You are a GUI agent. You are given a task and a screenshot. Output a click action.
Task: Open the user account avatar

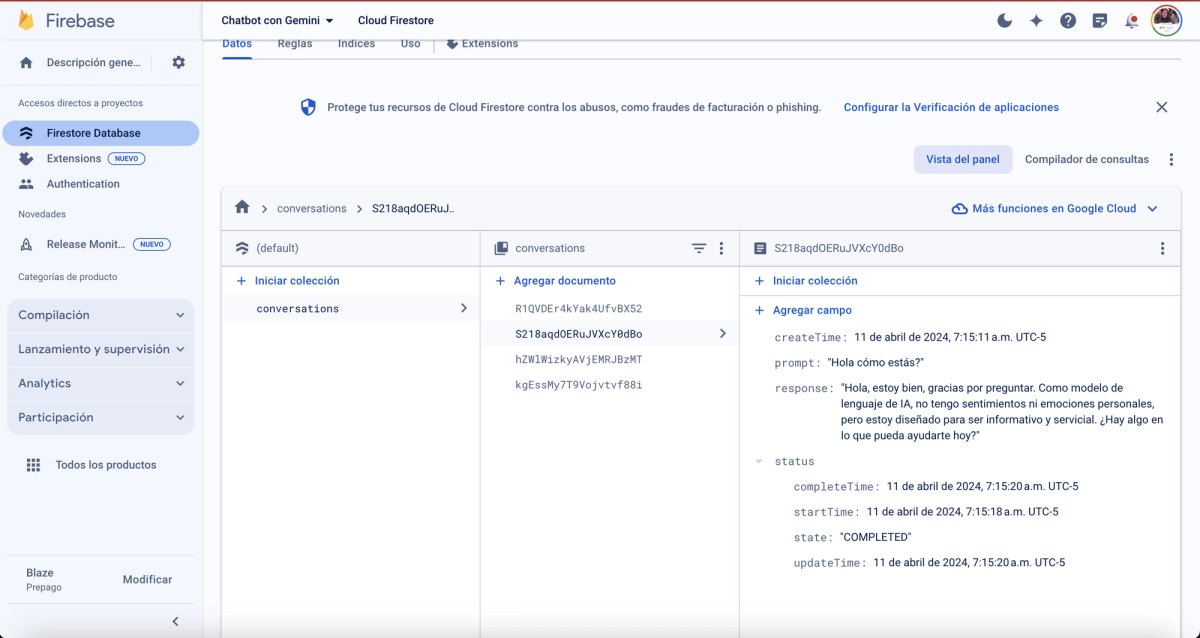point(1167,20)
